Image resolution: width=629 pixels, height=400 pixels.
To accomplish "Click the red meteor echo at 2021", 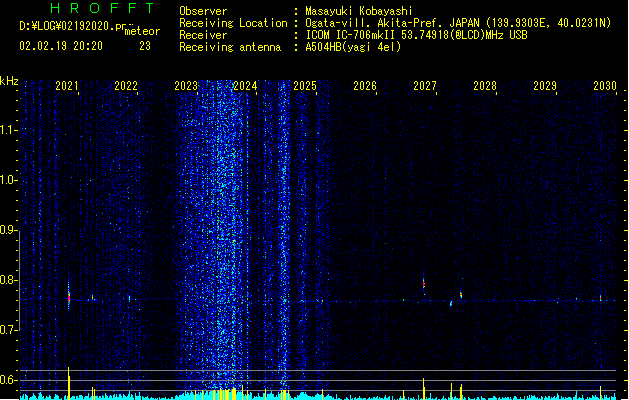I will tap(69, 298).
